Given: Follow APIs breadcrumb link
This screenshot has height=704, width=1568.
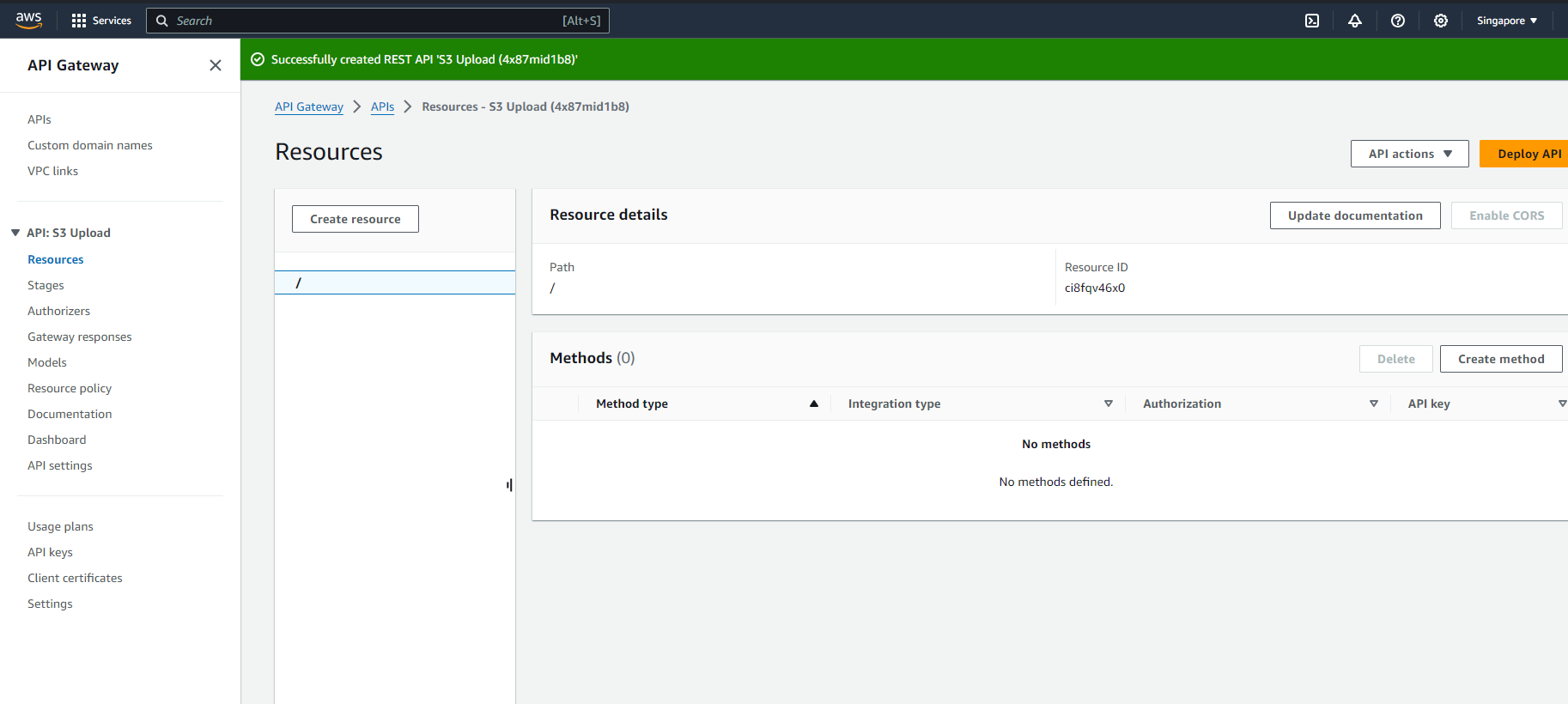Looking at the screenshot, I should click(382, 106).
